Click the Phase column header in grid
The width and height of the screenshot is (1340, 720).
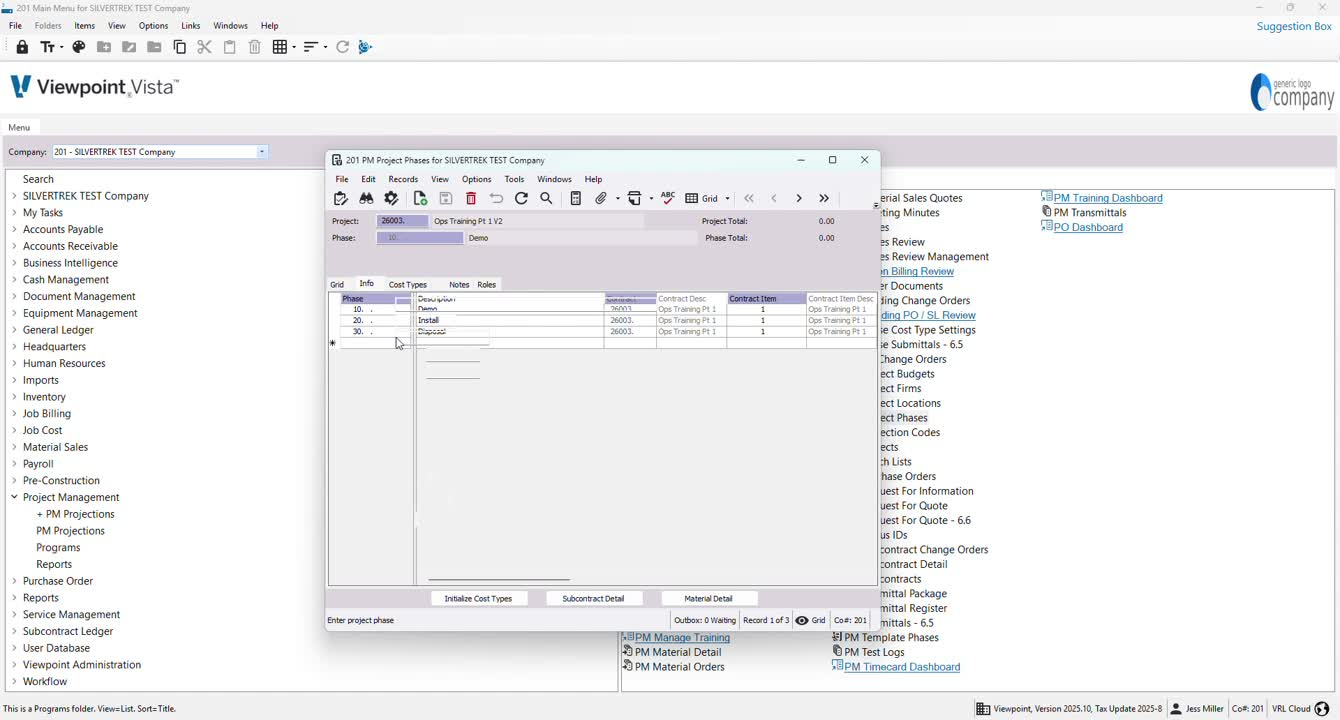pyautogui.click(x=375, y=299)
